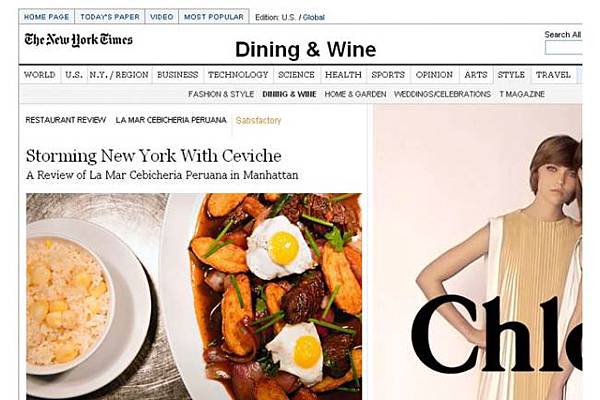Go to Home & Garden subsection

(x=355, y=94)
